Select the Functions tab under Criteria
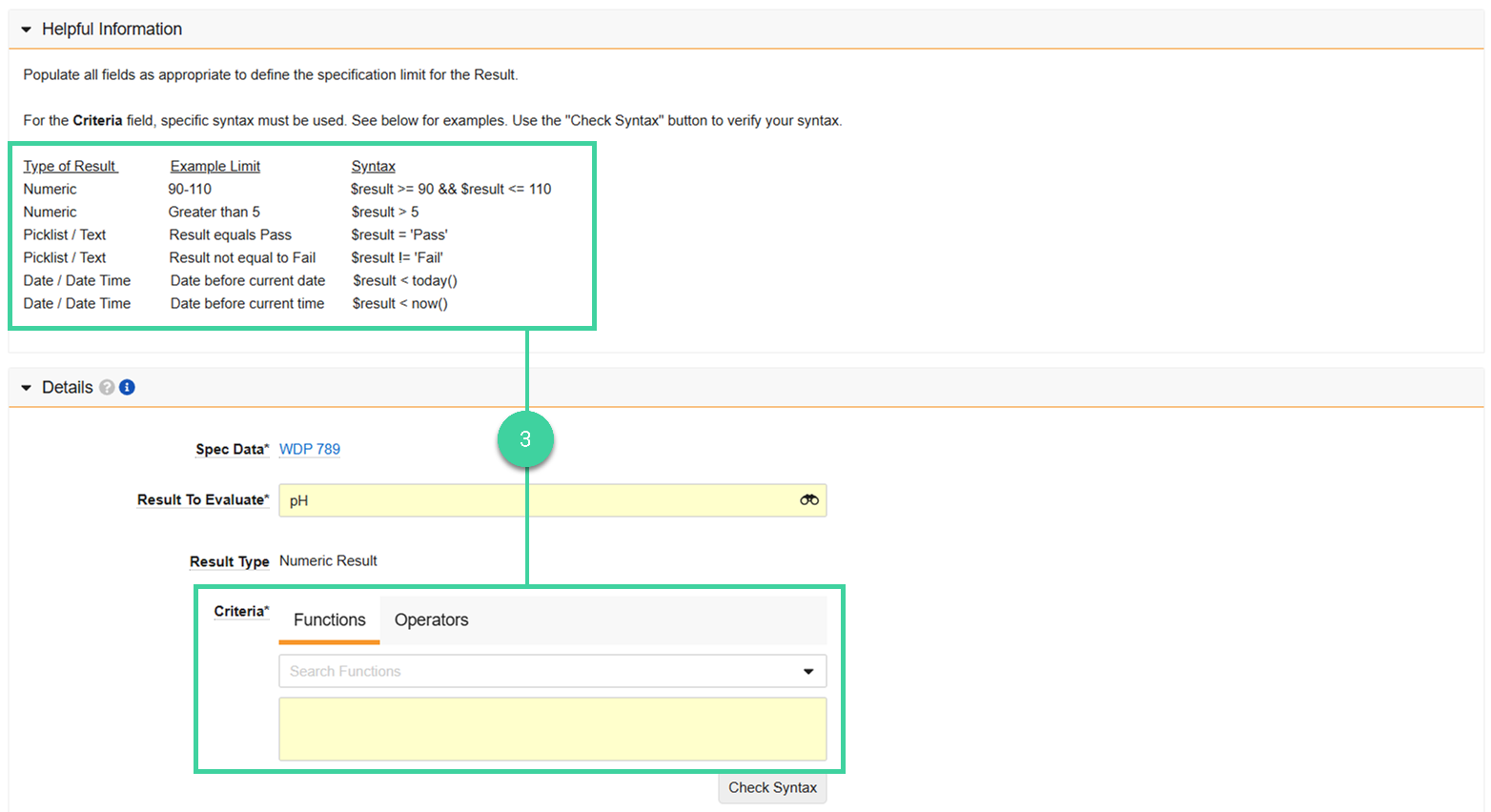1491x812 pixels. (x=328, y=619)
